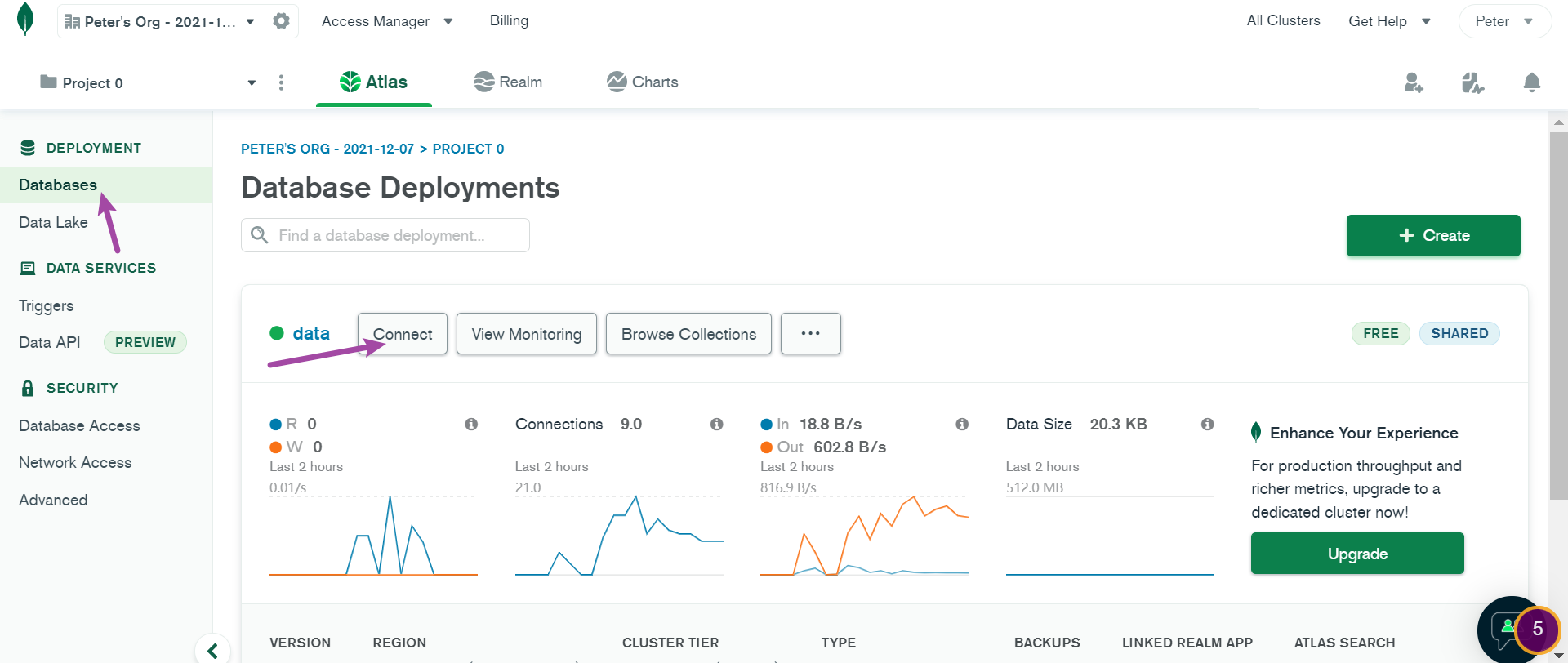Screen dimensions: 1568x663
Task: Collapse the sidebar with the chevron button
Action: [x=212, y=650]
